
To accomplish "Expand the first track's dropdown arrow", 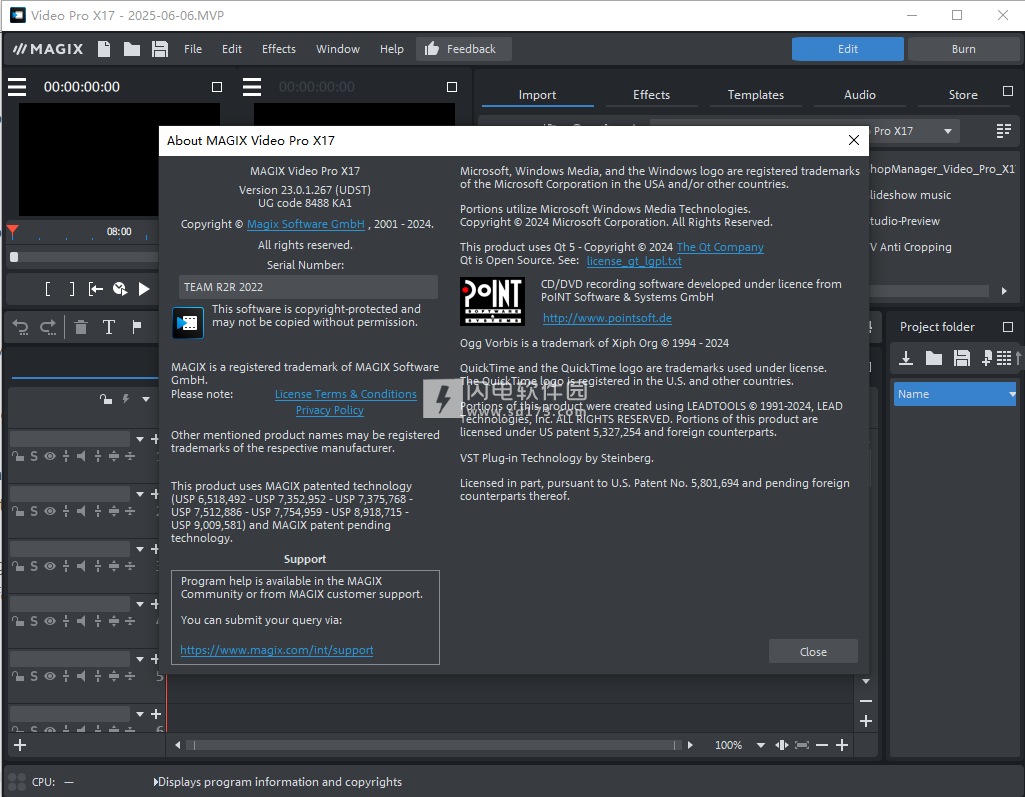I will (x=140, y=439).
